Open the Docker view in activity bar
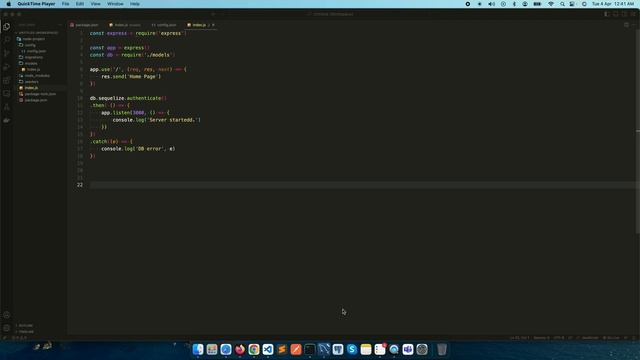 tap(7, 120)
